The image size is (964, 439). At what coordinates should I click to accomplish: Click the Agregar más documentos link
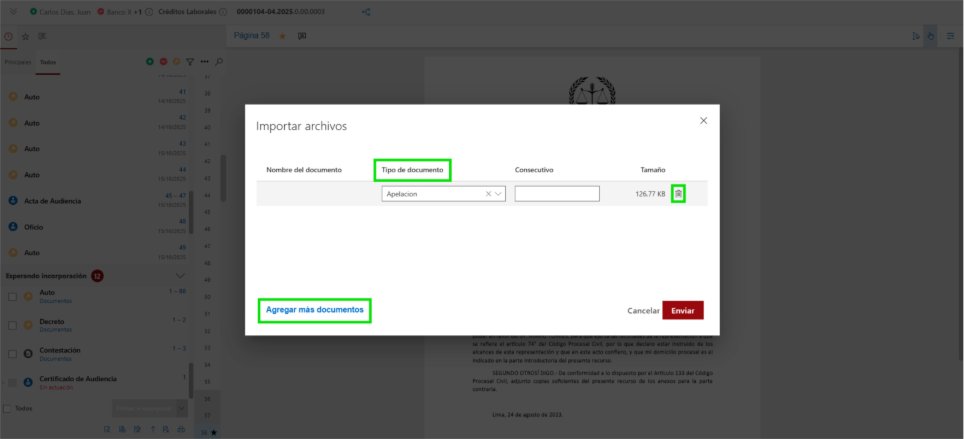point(314,310)
